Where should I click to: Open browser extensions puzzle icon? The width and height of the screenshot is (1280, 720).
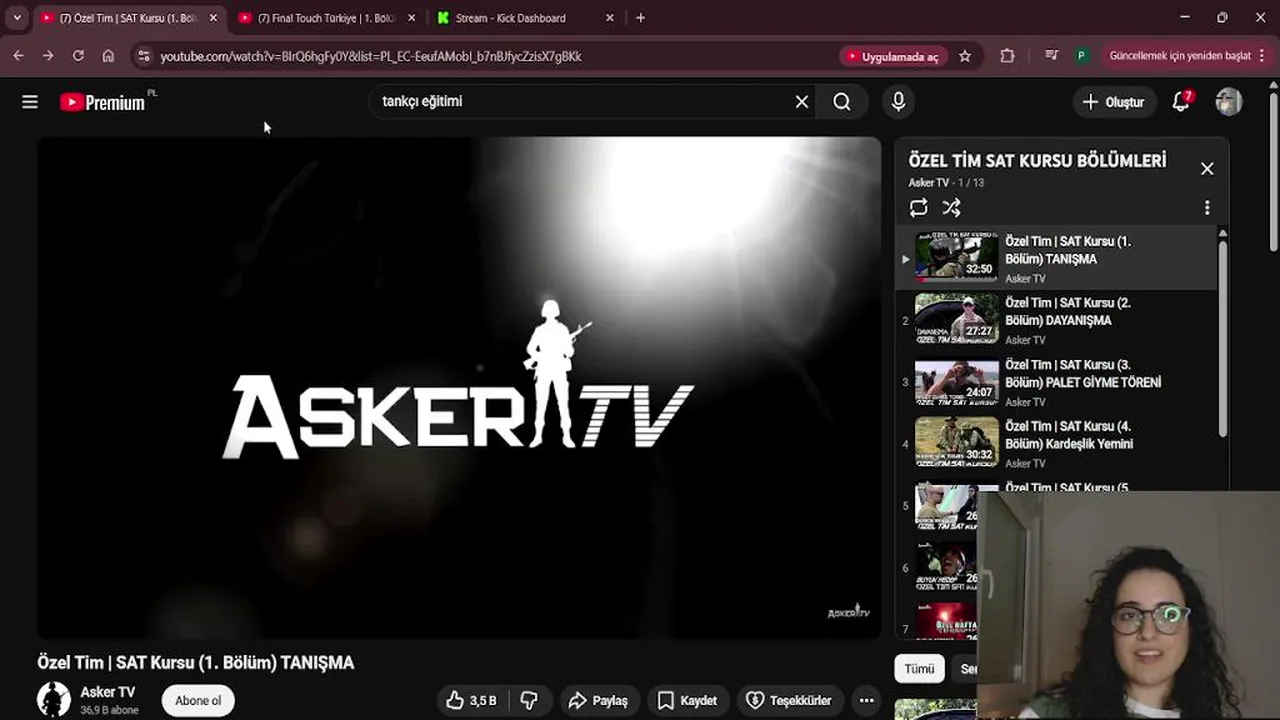(x=1007, y=56)
